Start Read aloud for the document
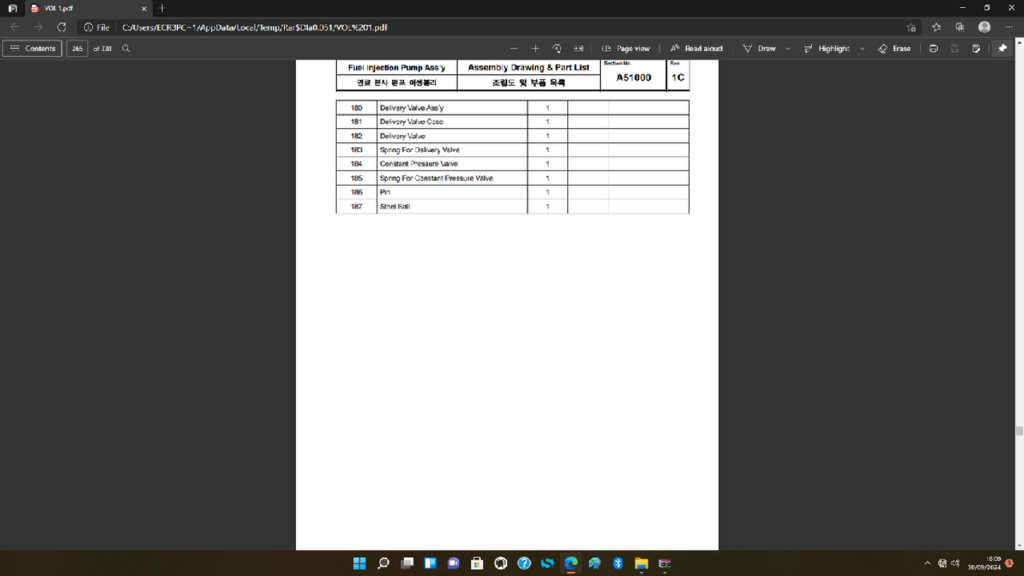The image size is (1024, 576). 696,48
